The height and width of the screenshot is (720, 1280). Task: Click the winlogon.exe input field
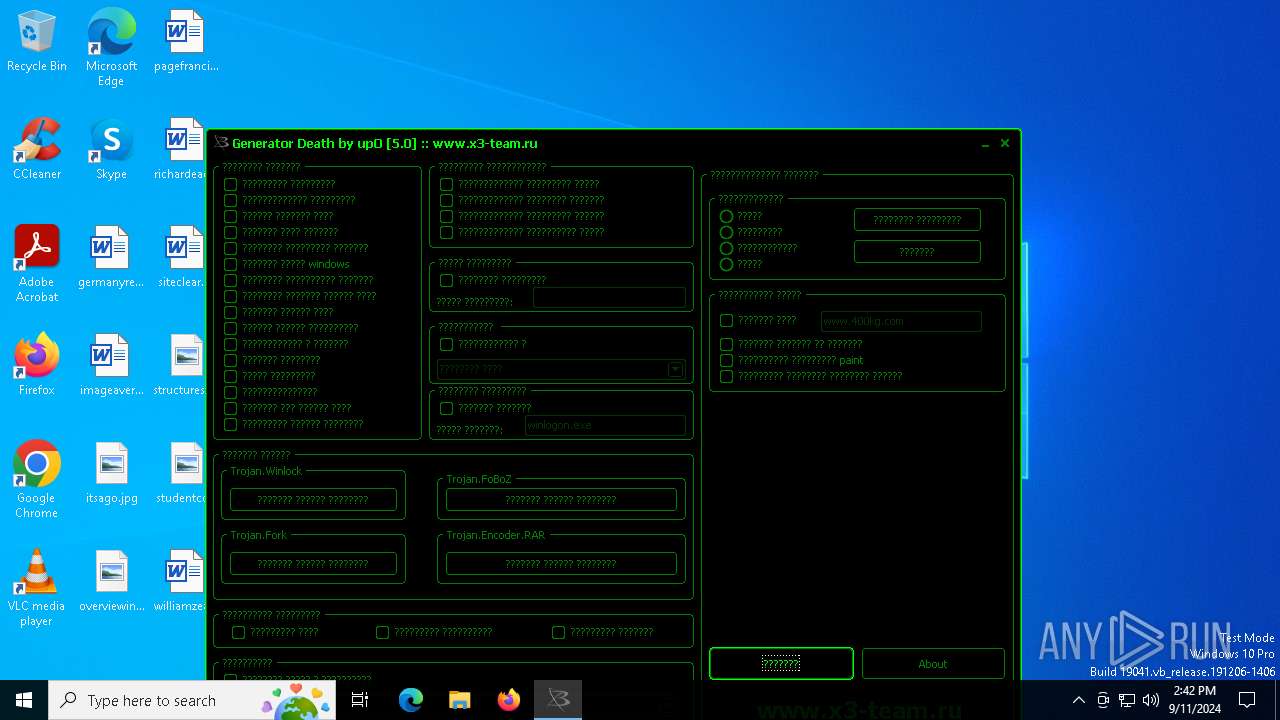[605, 425]
